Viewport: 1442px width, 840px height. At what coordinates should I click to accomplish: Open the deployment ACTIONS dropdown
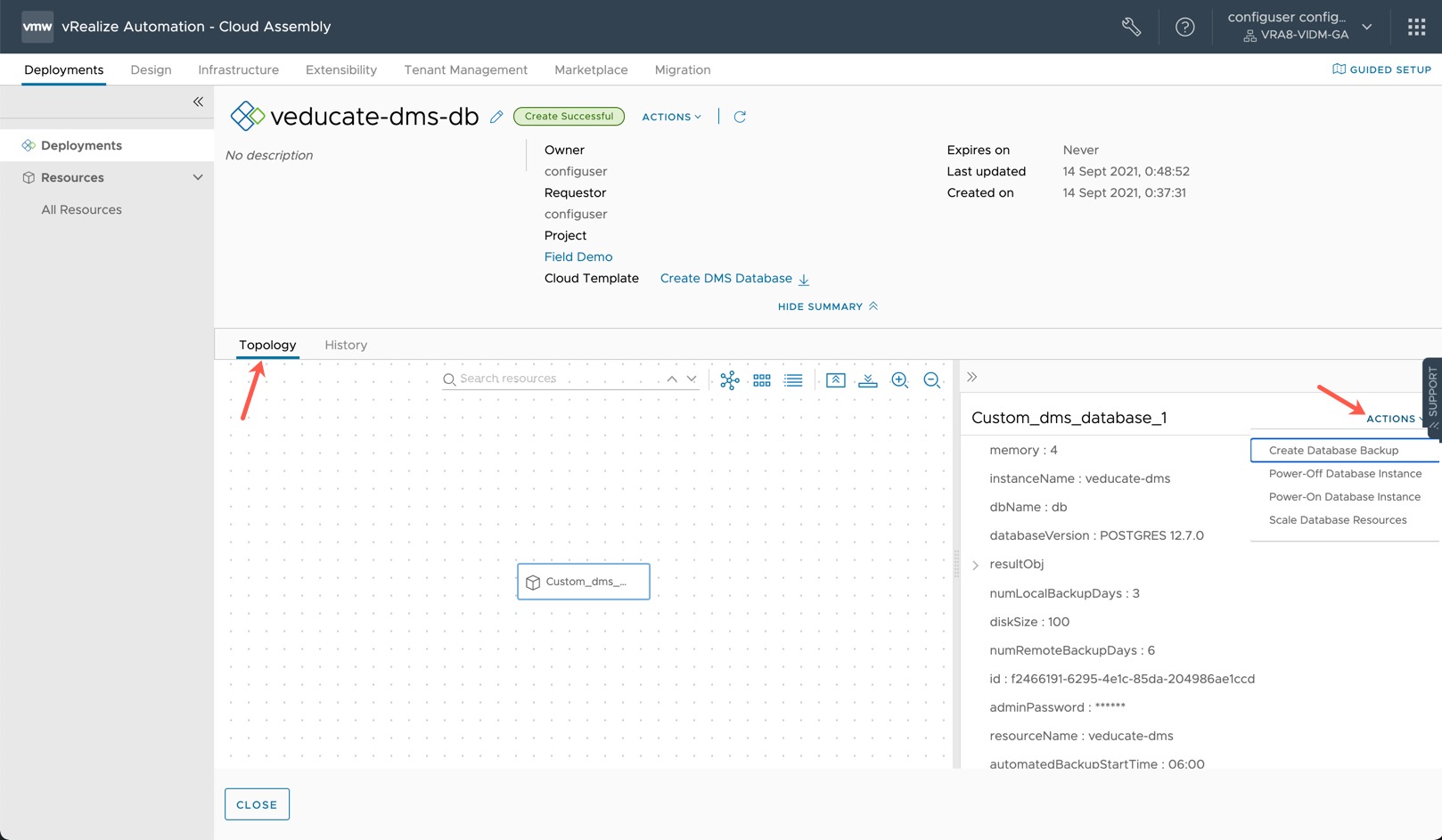tap(672, 117)
